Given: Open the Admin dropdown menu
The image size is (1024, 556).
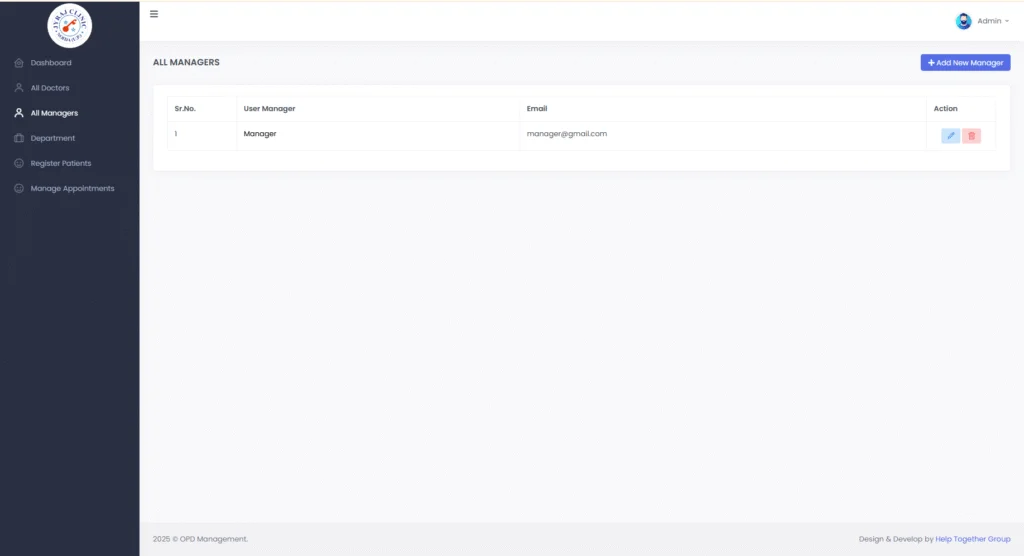Looking at the screenshot, I should click(993, 21).
